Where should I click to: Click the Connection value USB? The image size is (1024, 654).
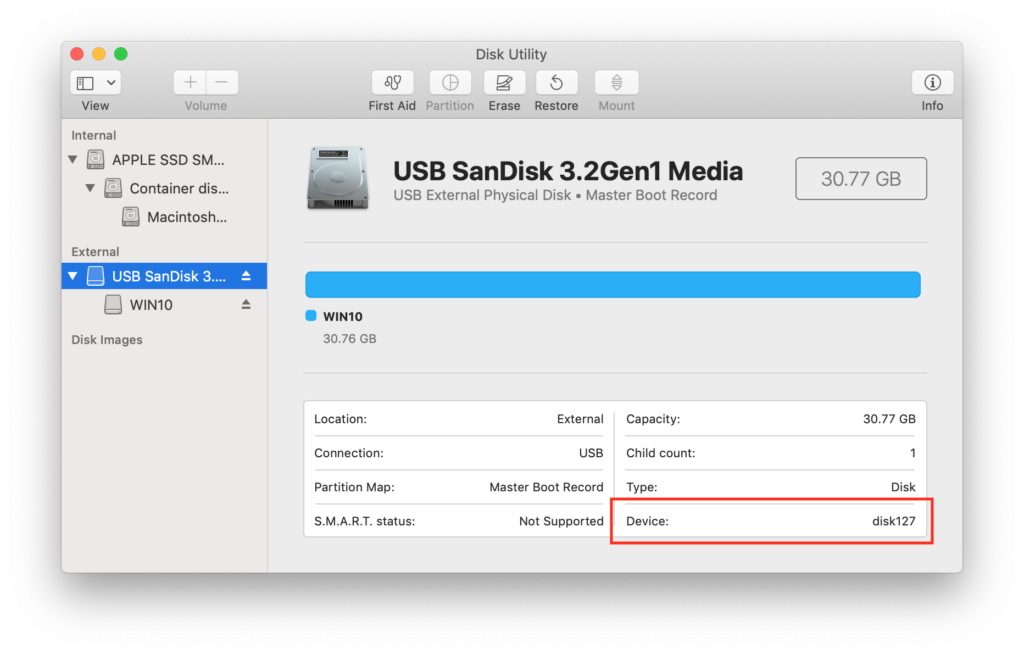pos(591,453)
